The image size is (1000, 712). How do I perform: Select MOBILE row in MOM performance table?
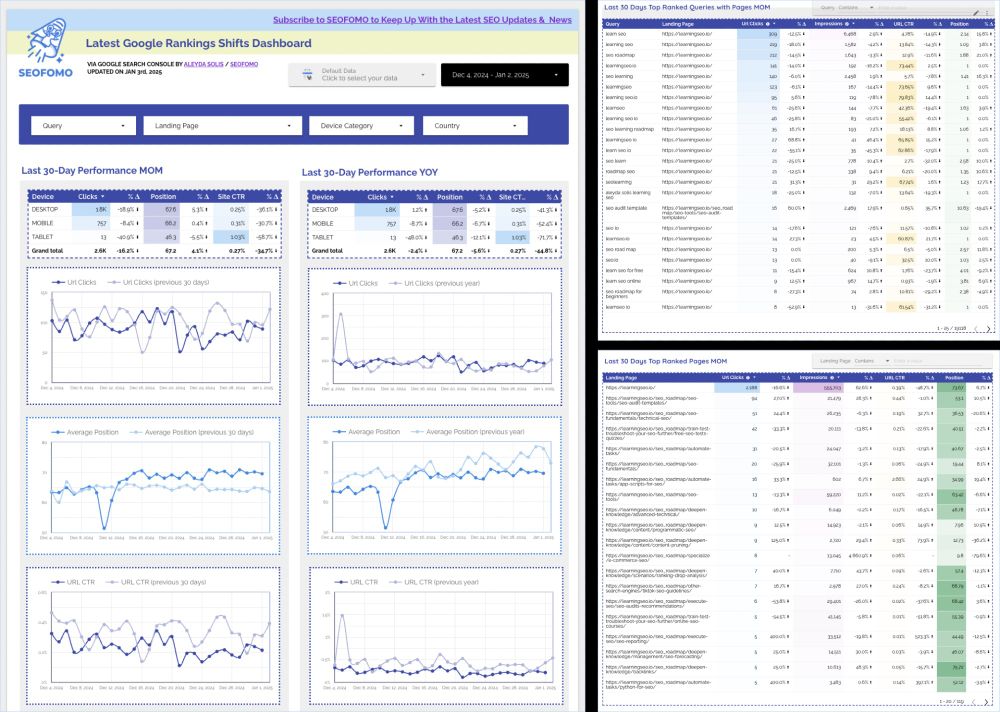154,223
